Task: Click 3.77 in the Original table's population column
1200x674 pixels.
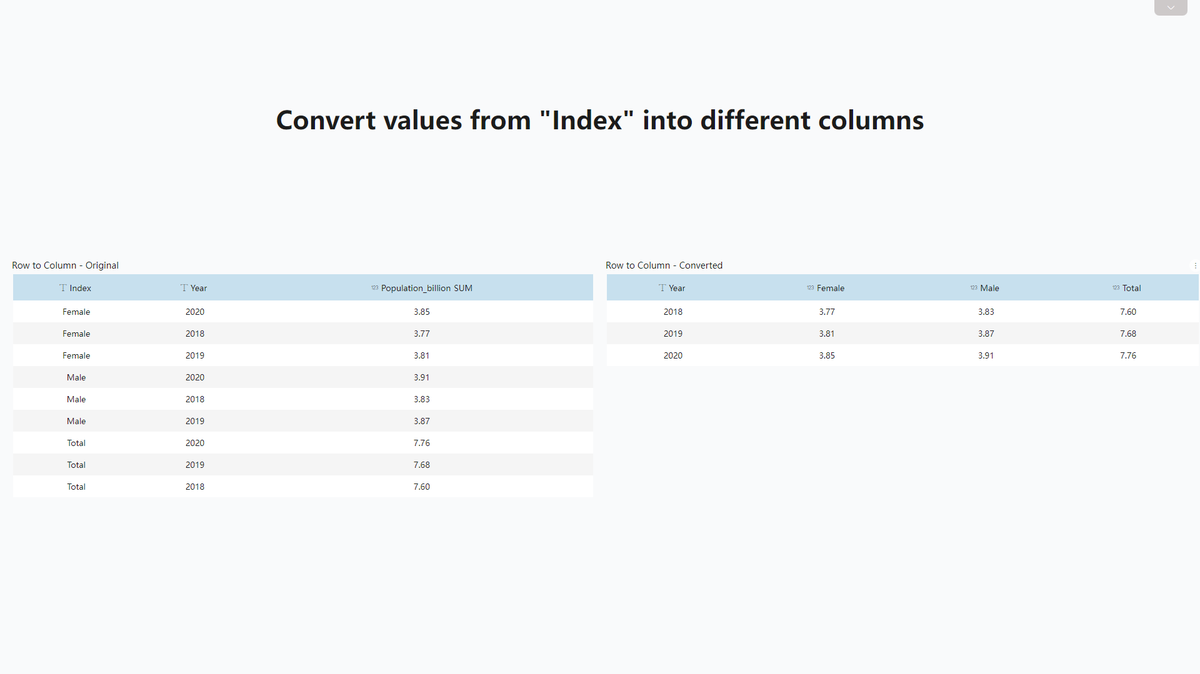Action: (x=422, y=334)
